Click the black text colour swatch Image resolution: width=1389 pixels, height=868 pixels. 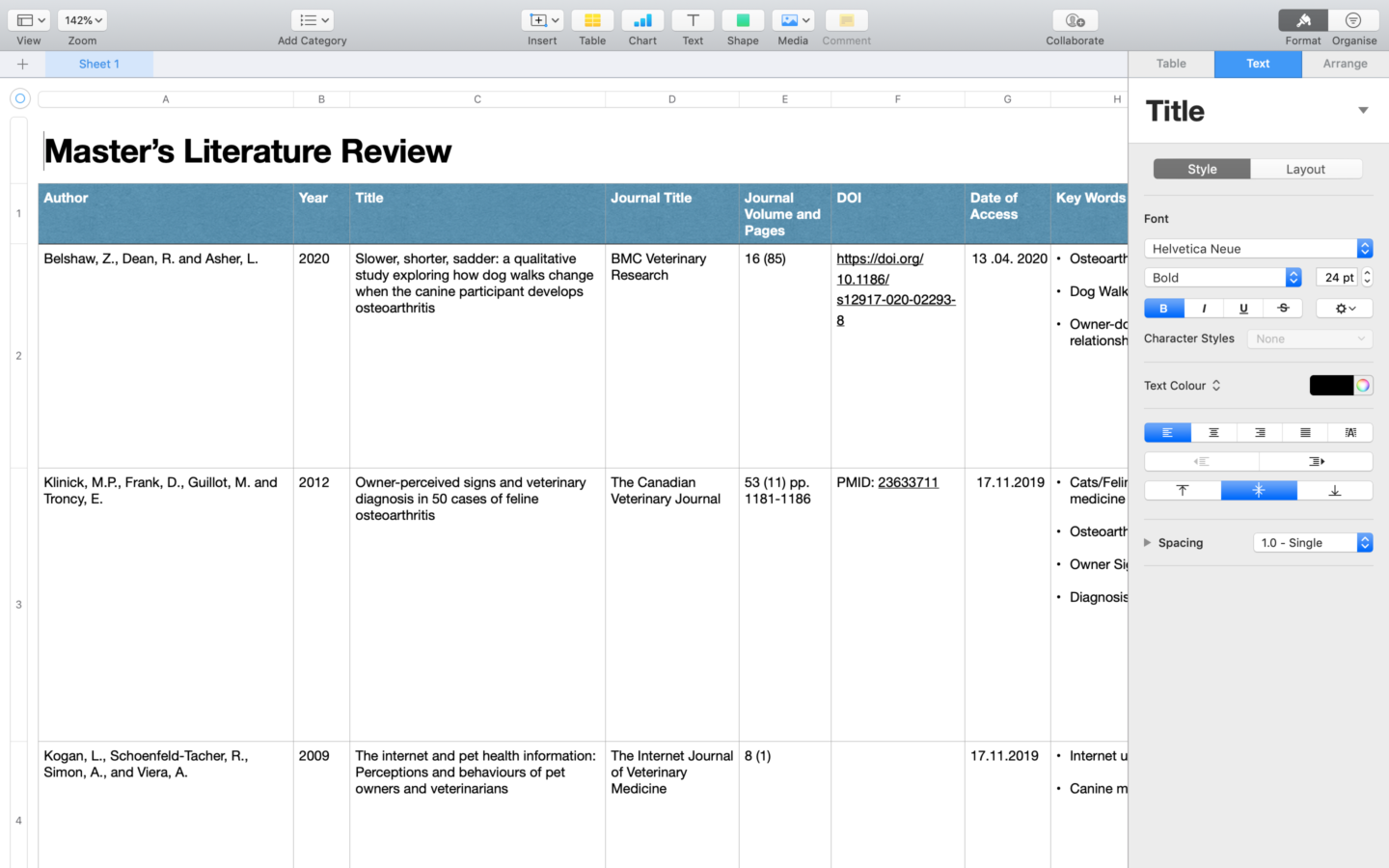pos(1331,386)
